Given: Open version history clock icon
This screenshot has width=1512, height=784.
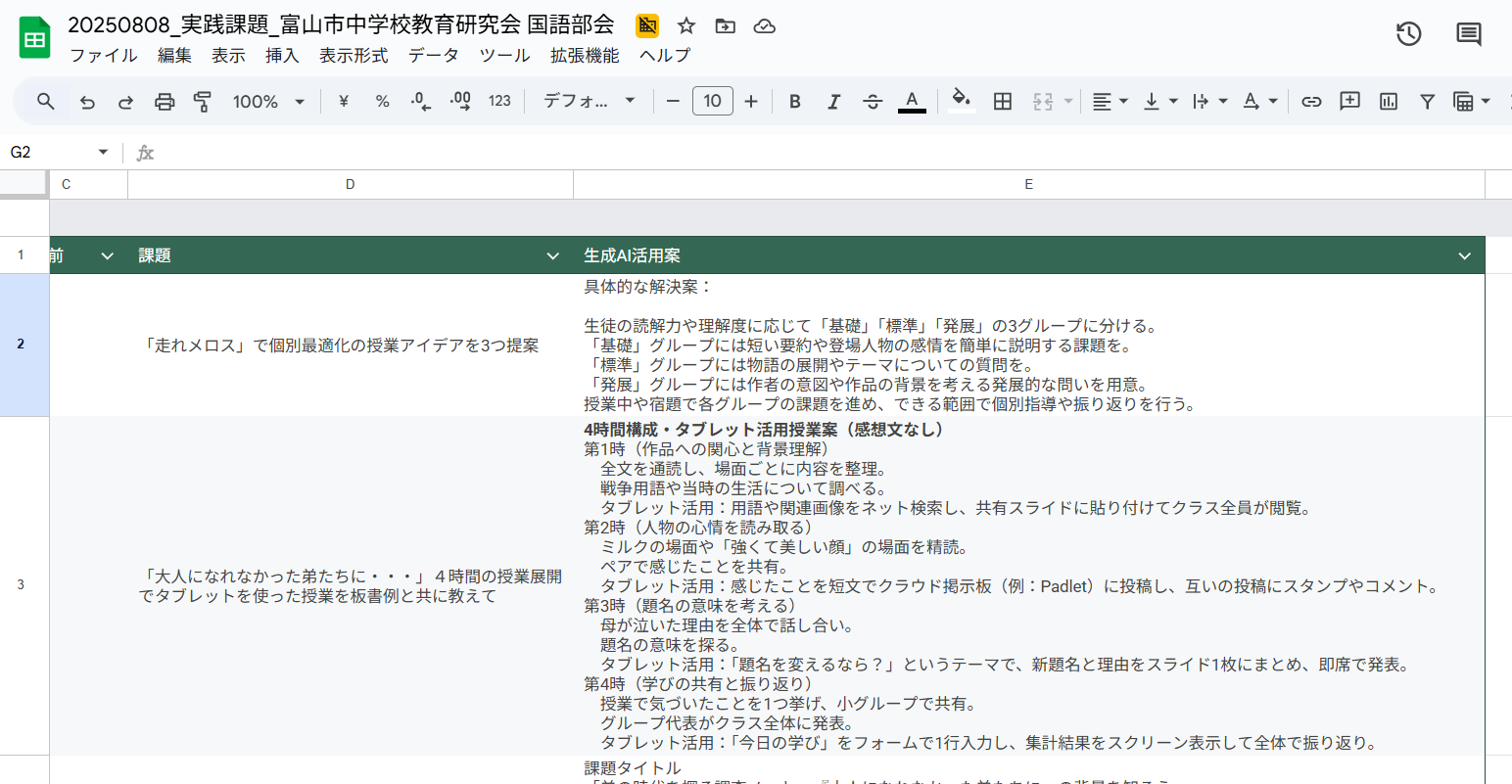Looking at the screenshot, I should 1408,34.
